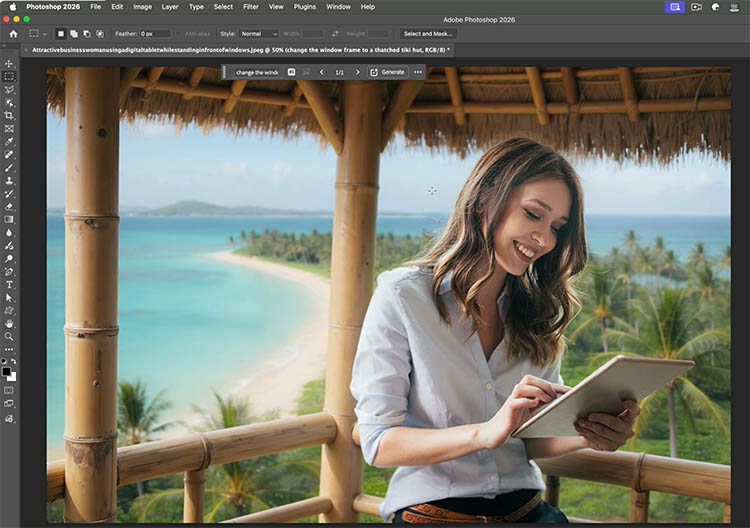Open the Layer menu
The width and height of the screenshot is (750, 528).
170,6
